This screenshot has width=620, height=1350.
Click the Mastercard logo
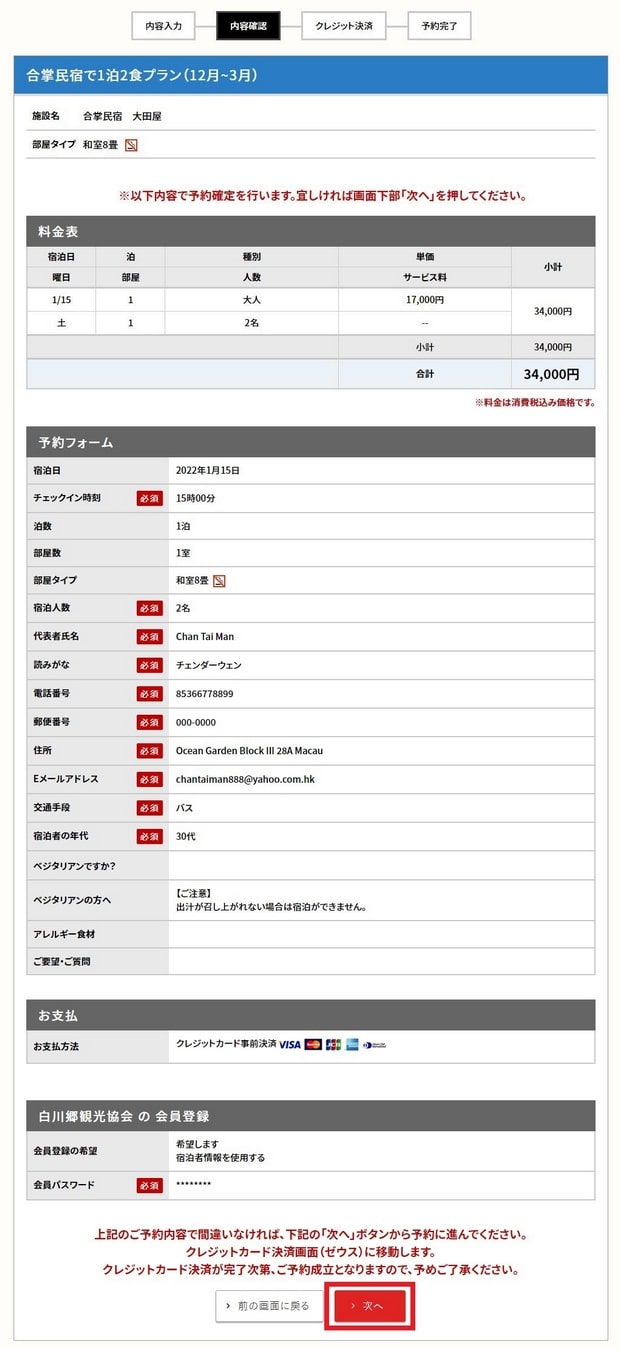tap(313, 1045)
